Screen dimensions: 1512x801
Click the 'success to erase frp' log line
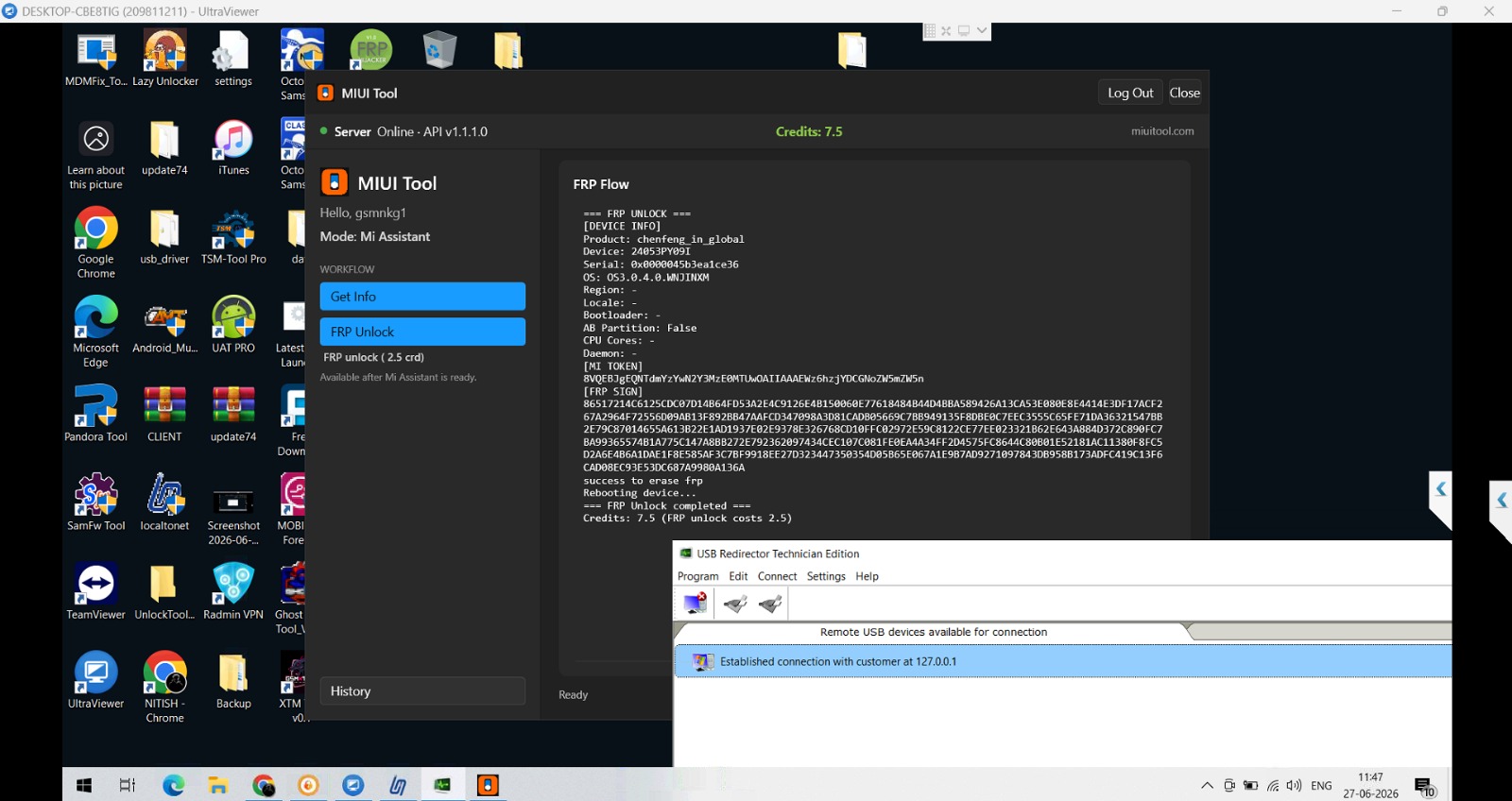pyautogui.click(x=643, y=481)
